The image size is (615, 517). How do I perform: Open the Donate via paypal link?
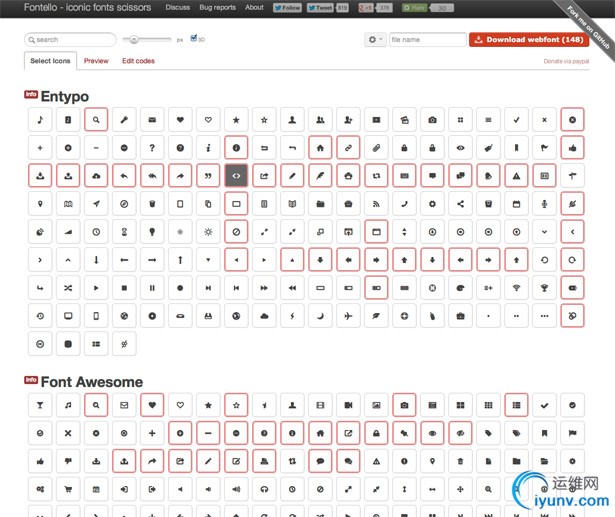tap(566, 61)
